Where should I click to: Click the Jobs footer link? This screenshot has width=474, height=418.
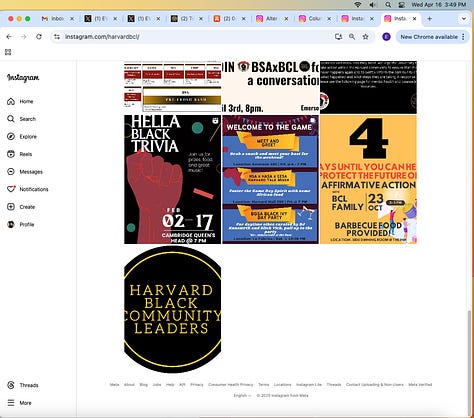pyautogui.click(x=157, y=384)
